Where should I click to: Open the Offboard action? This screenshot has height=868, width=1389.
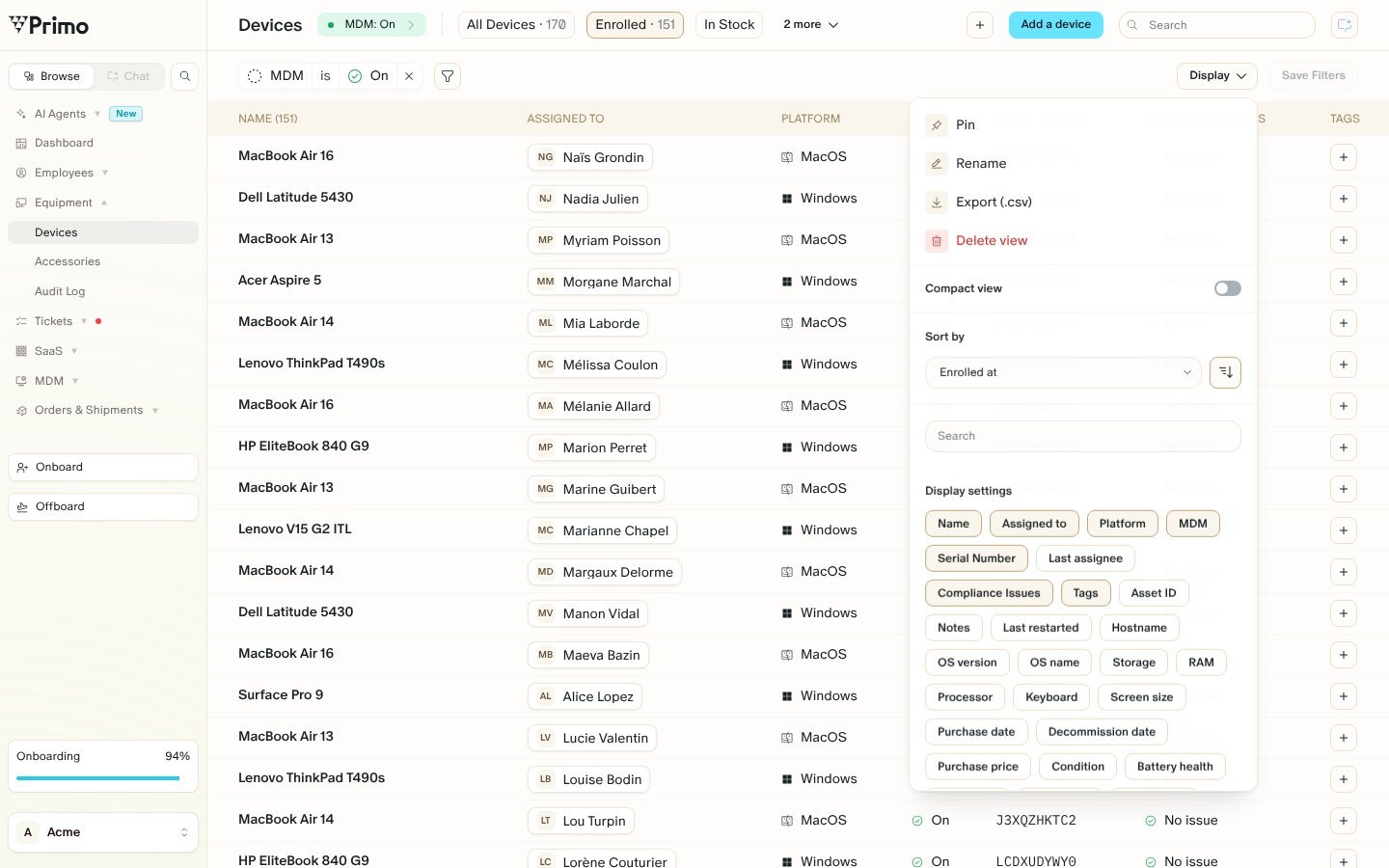103,506
